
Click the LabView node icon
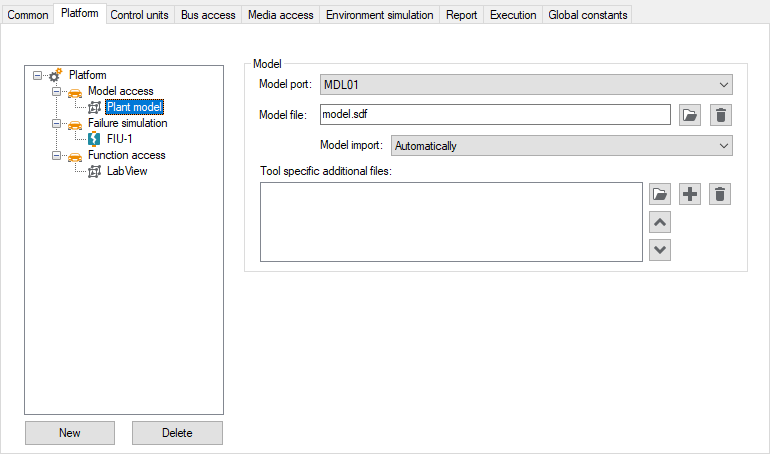94,171
